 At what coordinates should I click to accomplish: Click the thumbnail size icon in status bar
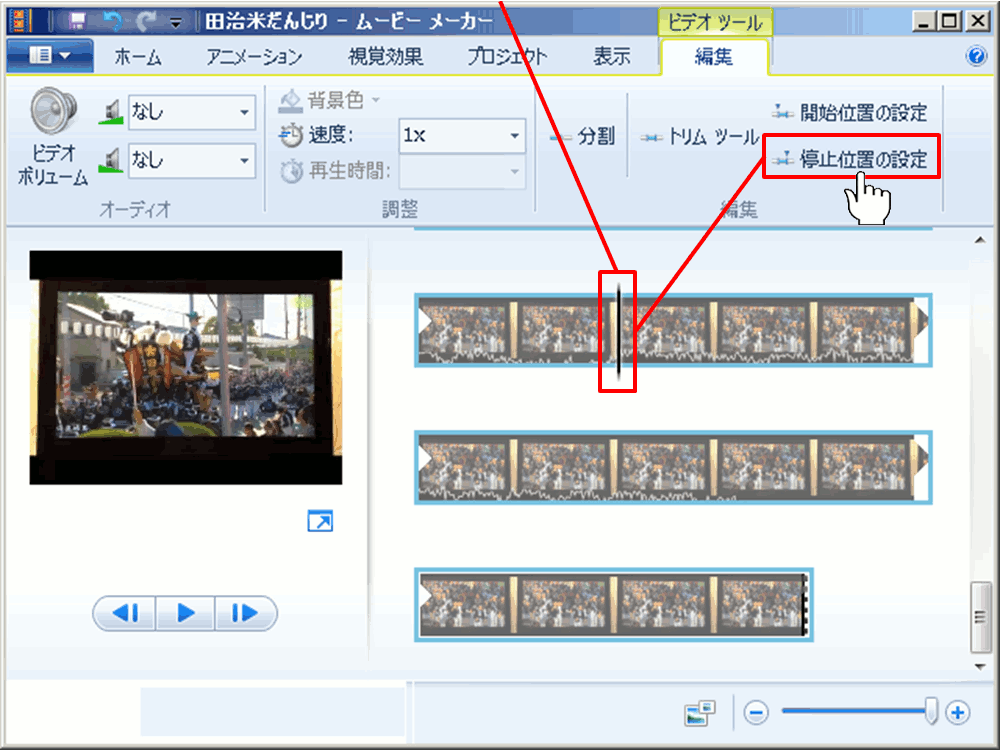pyautogui.click(x=700, y=713)
